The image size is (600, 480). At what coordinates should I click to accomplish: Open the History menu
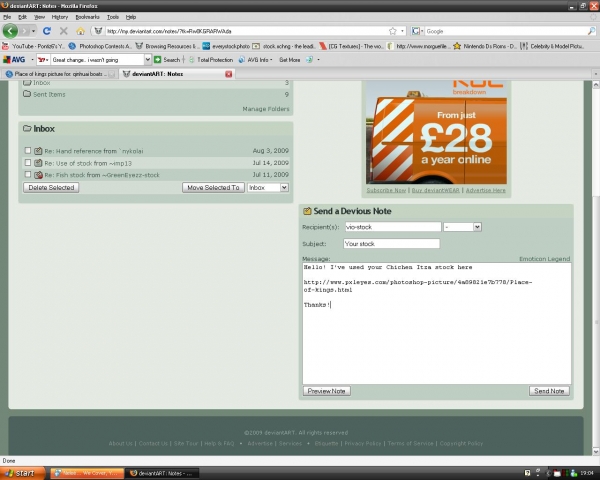coord(60,17)
